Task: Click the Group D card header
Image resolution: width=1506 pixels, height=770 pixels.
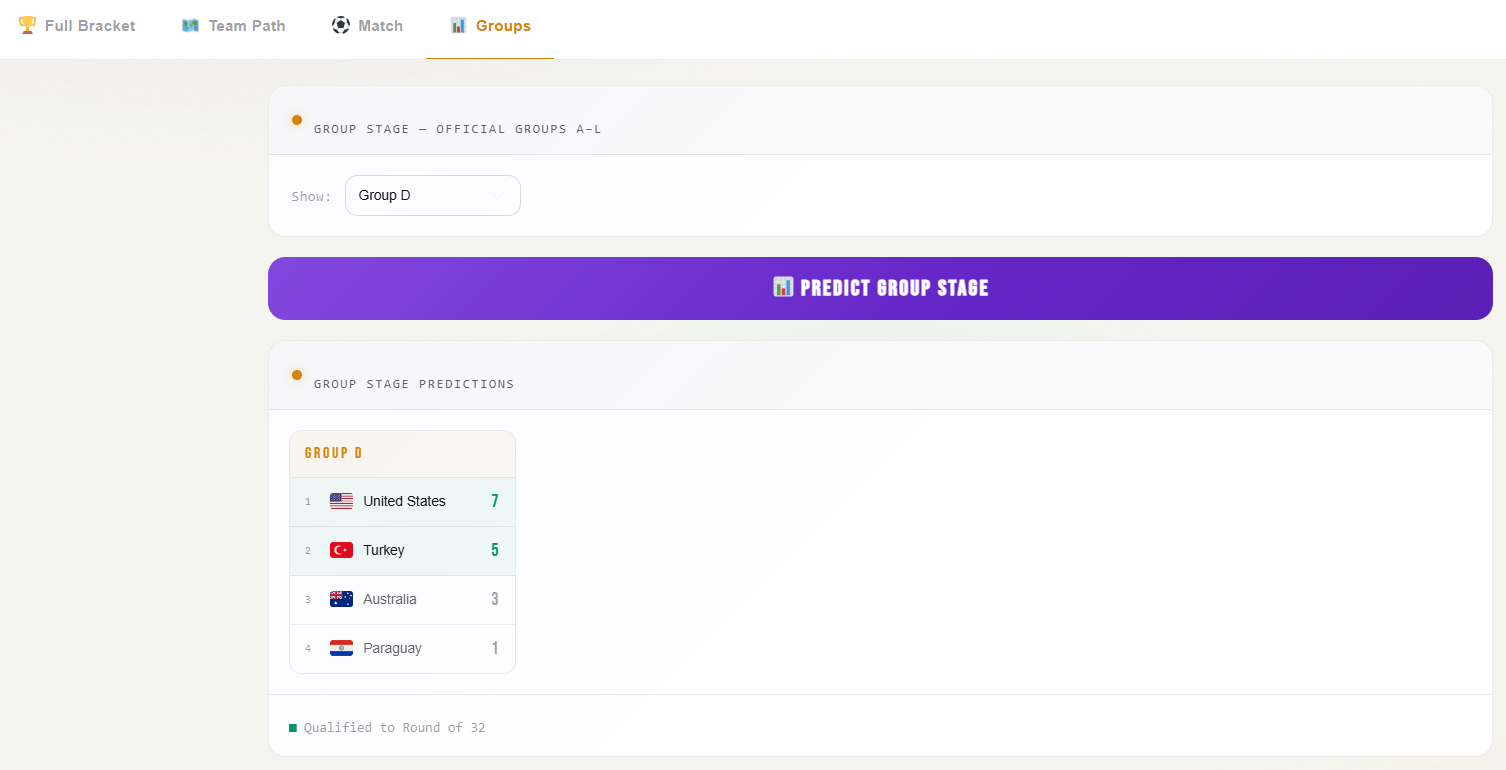Action: tap(402, 453)
